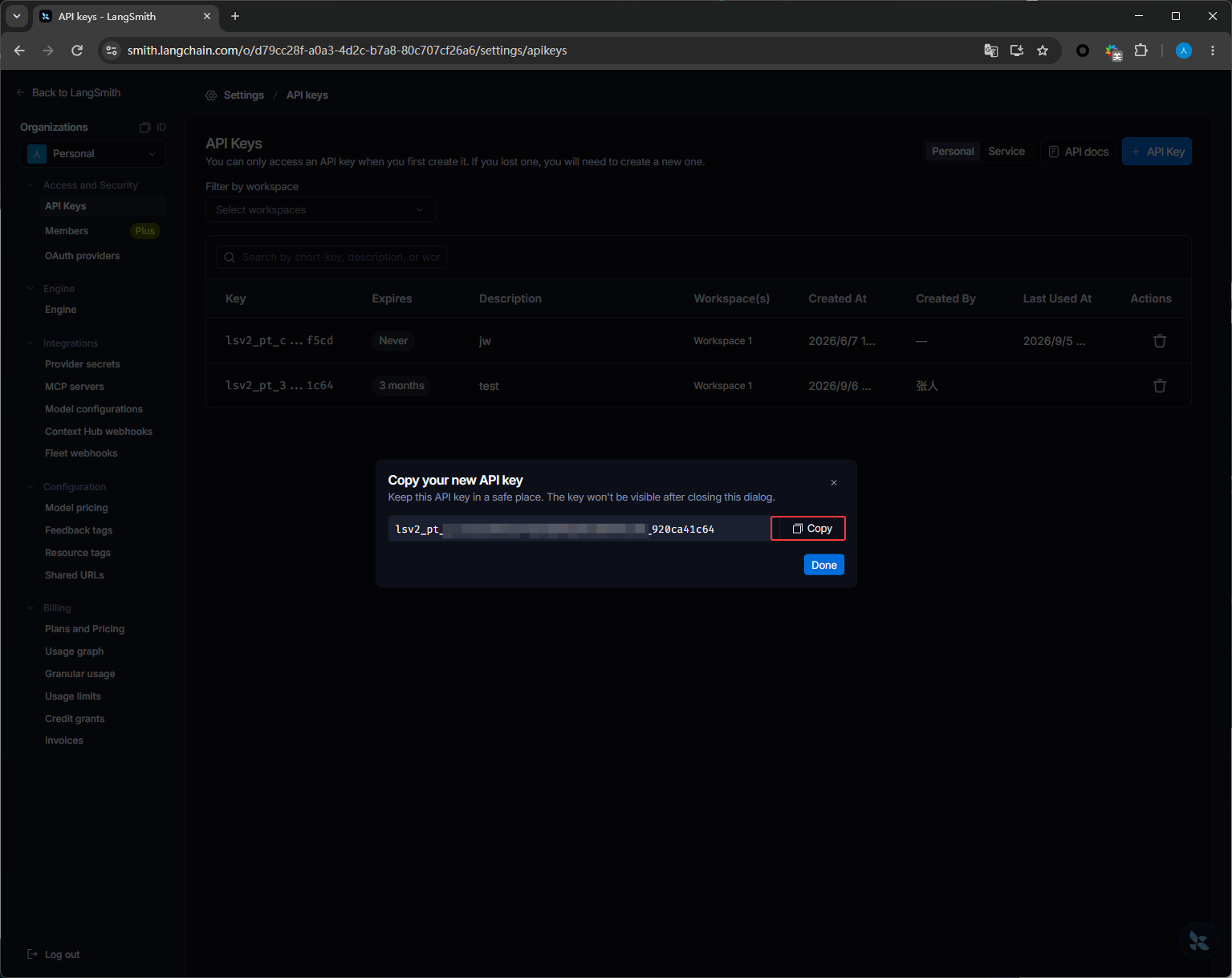Click the API keys search field

point(331,258)
